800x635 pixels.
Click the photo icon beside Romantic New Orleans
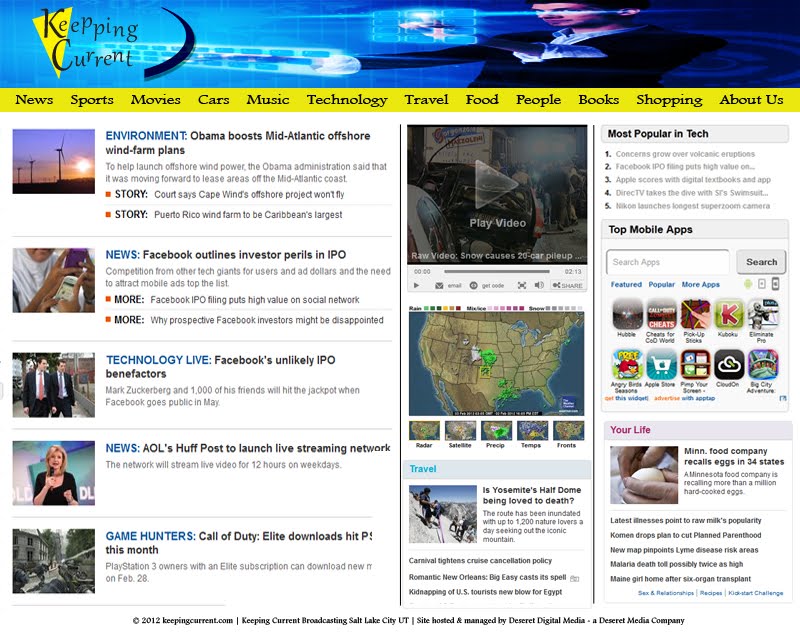574,578
